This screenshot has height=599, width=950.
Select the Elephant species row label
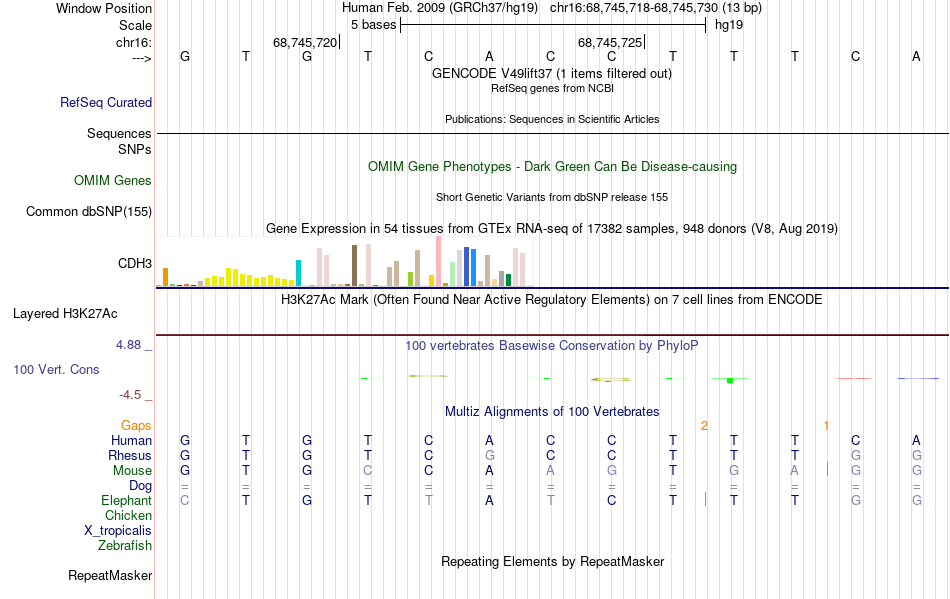coord(126,500)
